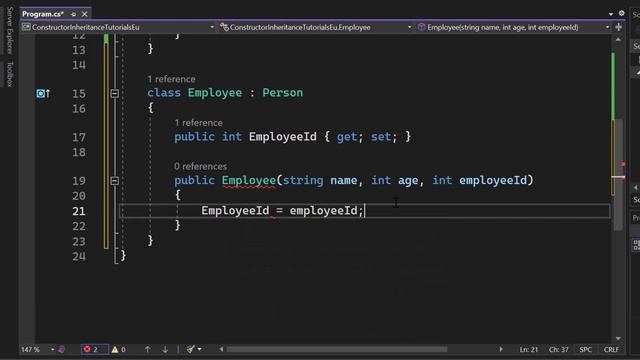This screenshot has height=360, width=640.
Task: Click the code health indicator icon
Action: [62, 349]
